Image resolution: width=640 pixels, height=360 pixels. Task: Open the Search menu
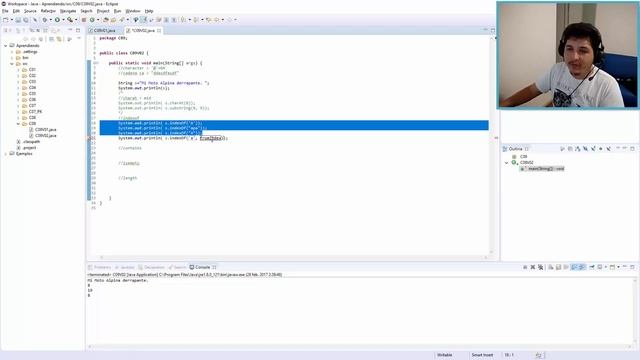[86, 11]
